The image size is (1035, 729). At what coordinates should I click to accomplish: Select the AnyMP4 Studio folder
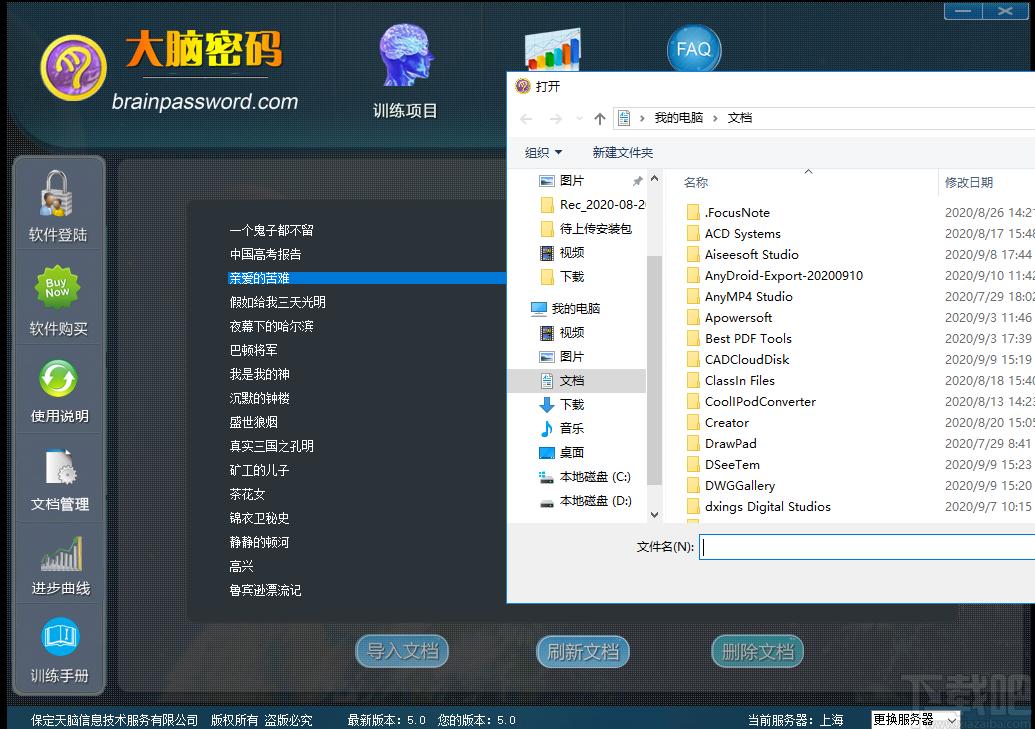pos(749,296)
